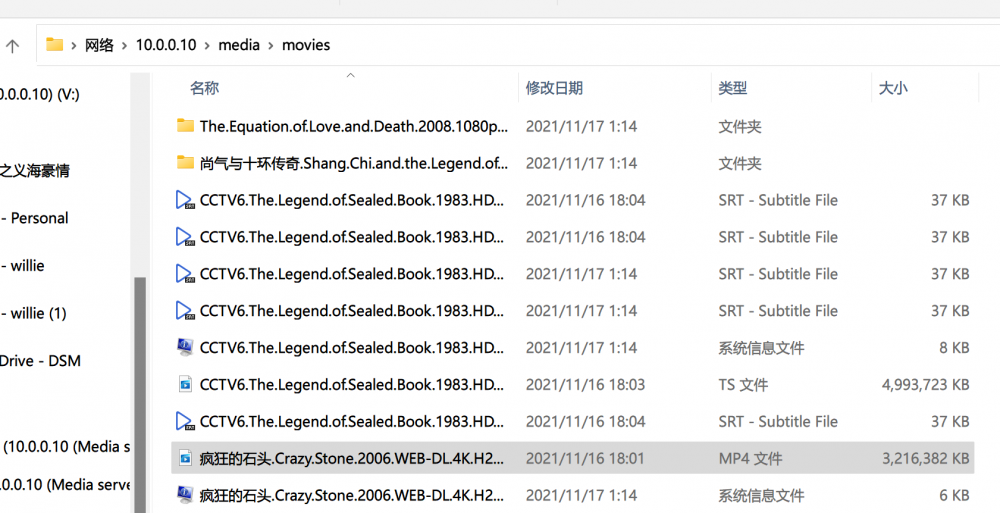
Task: Click the up-one-level arrow button
Action: (13, 45)
